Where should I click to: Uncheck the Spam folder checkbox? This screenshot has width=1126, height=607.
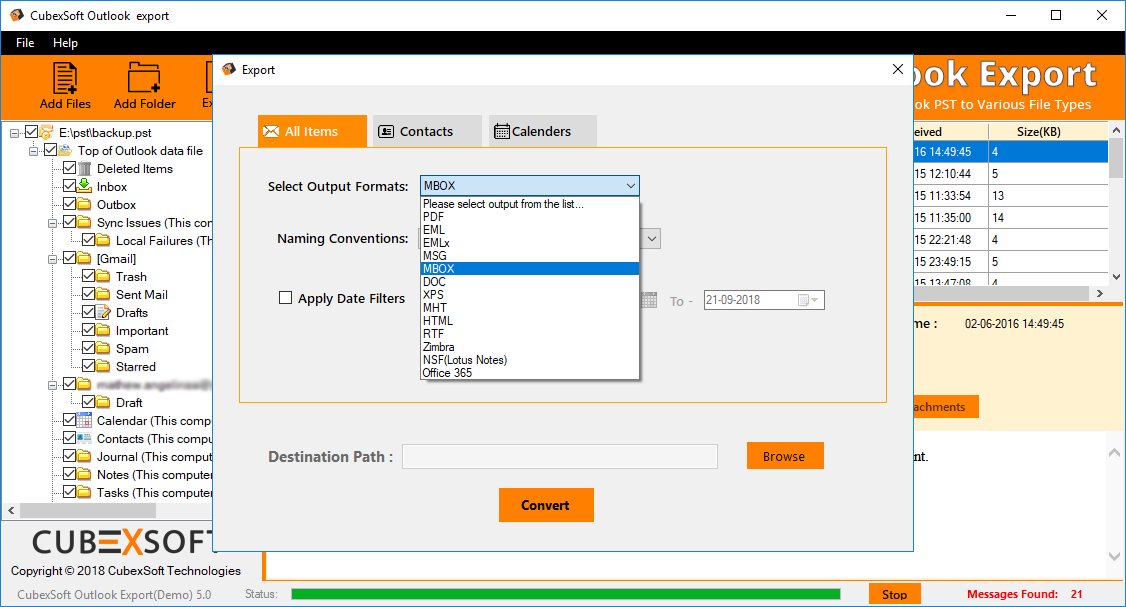click(88, 349)
